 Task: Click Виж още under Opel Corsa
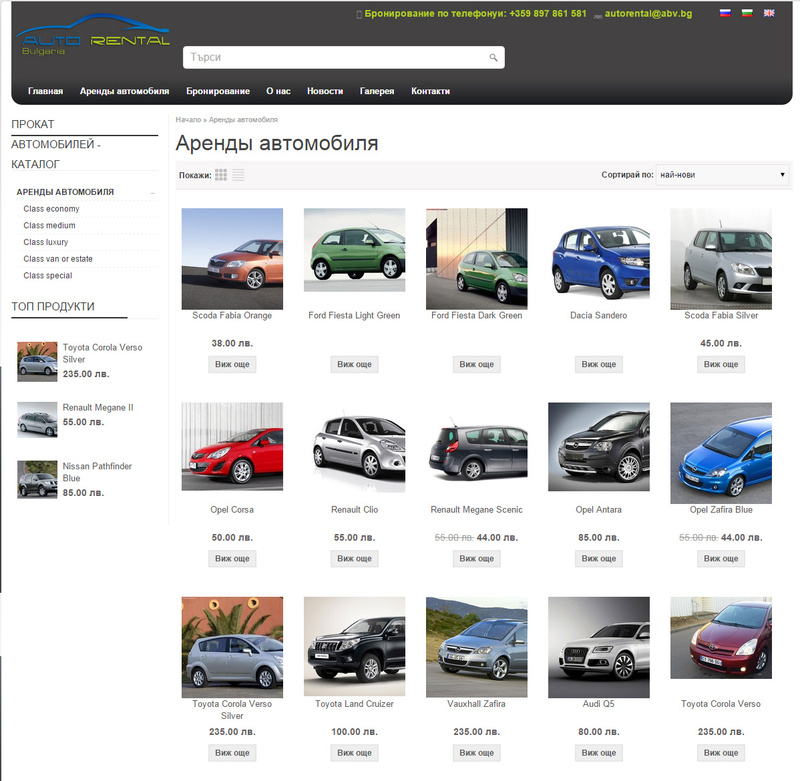(232, 559)
